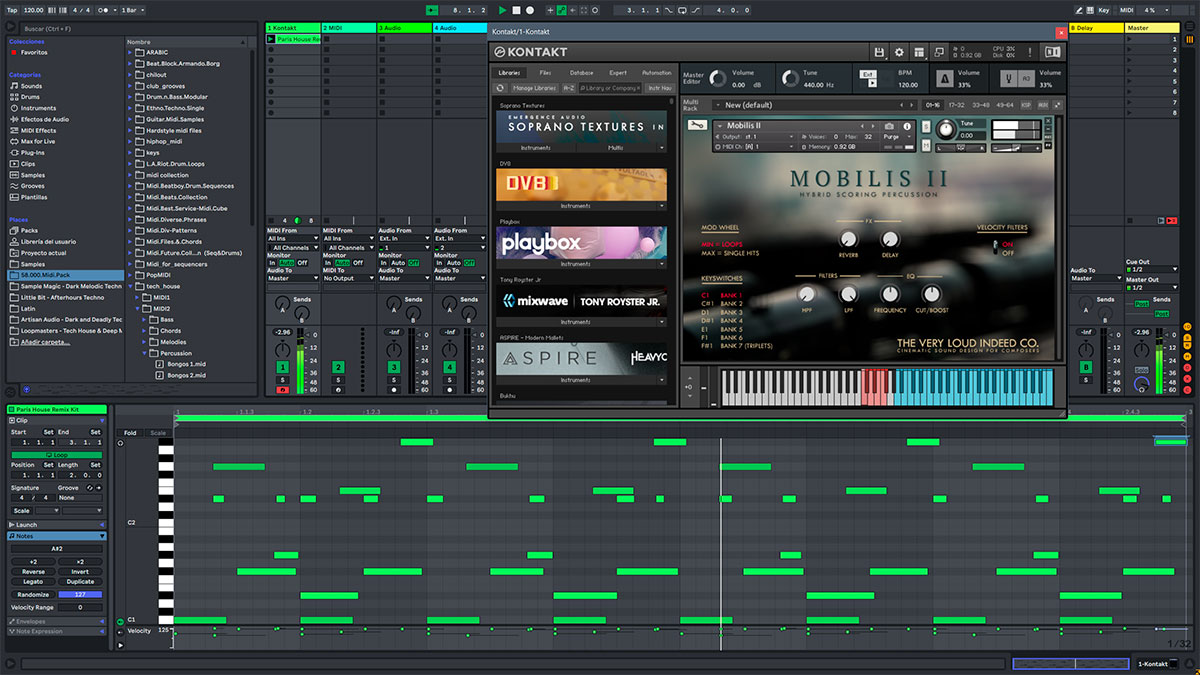1200x675 pixels.
Task: Click the Kontakt metronome icon
Action: click(945, 78)
